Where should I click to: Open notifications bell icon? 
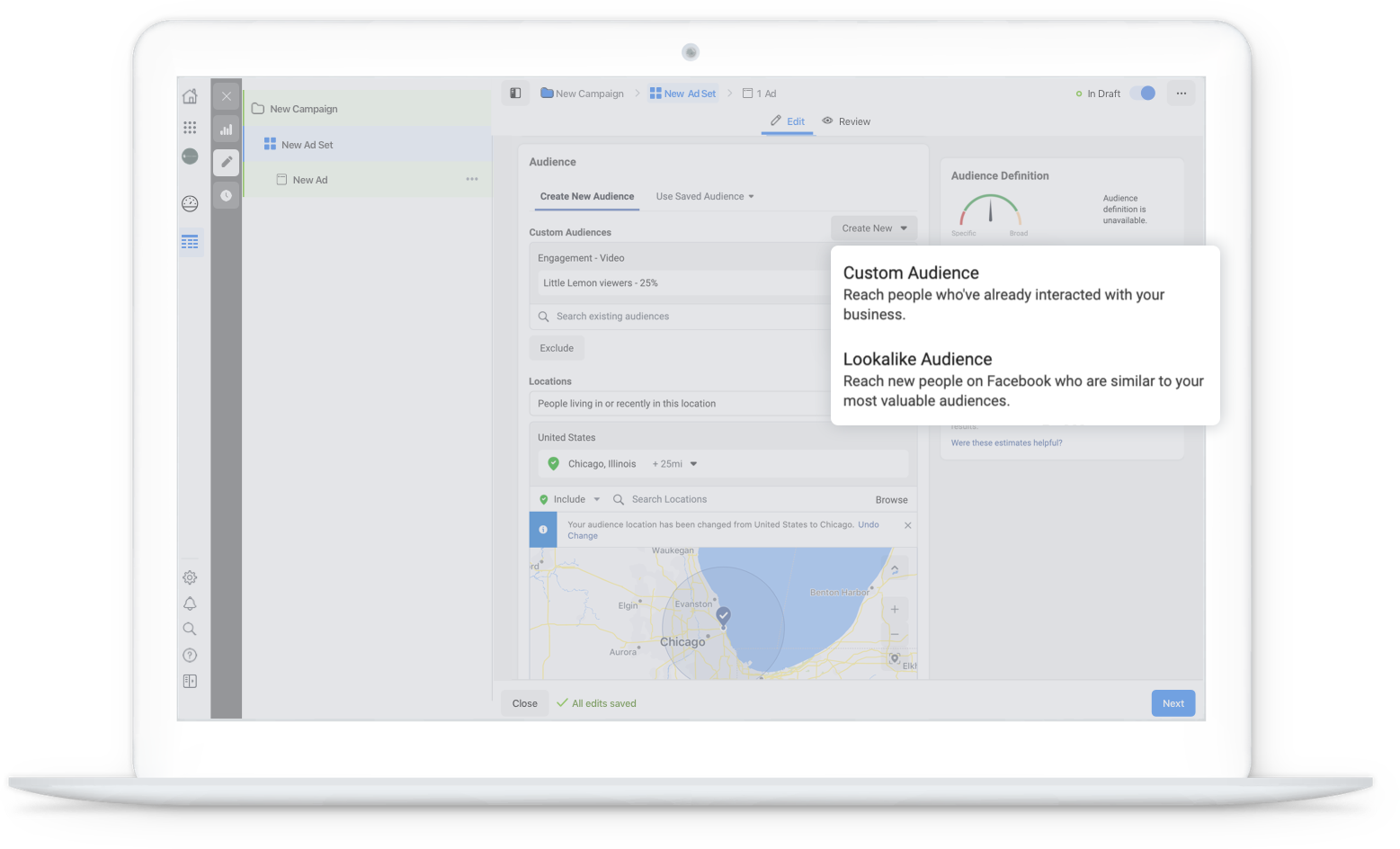[190, 603]
